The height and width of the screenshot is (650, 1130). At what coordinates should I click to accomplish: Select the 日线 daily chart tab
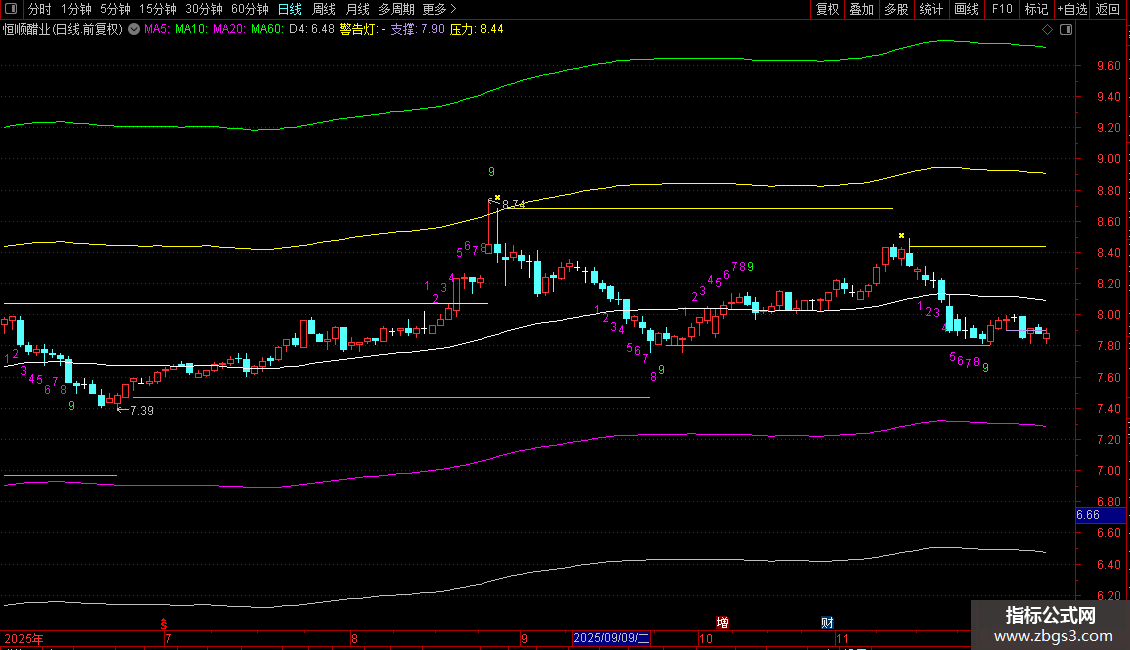pyautogui.click(x=290, y=9)
